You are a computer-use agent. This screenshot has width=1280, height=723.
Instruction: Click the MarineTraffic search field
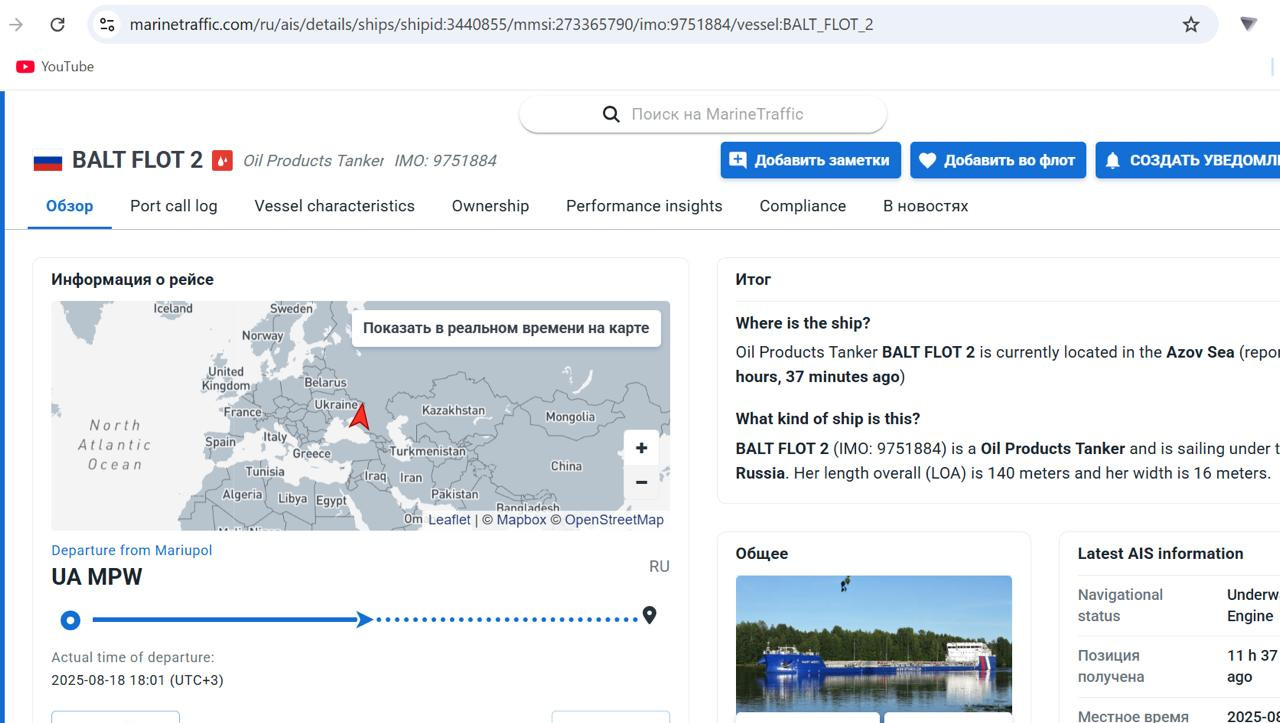703,114
